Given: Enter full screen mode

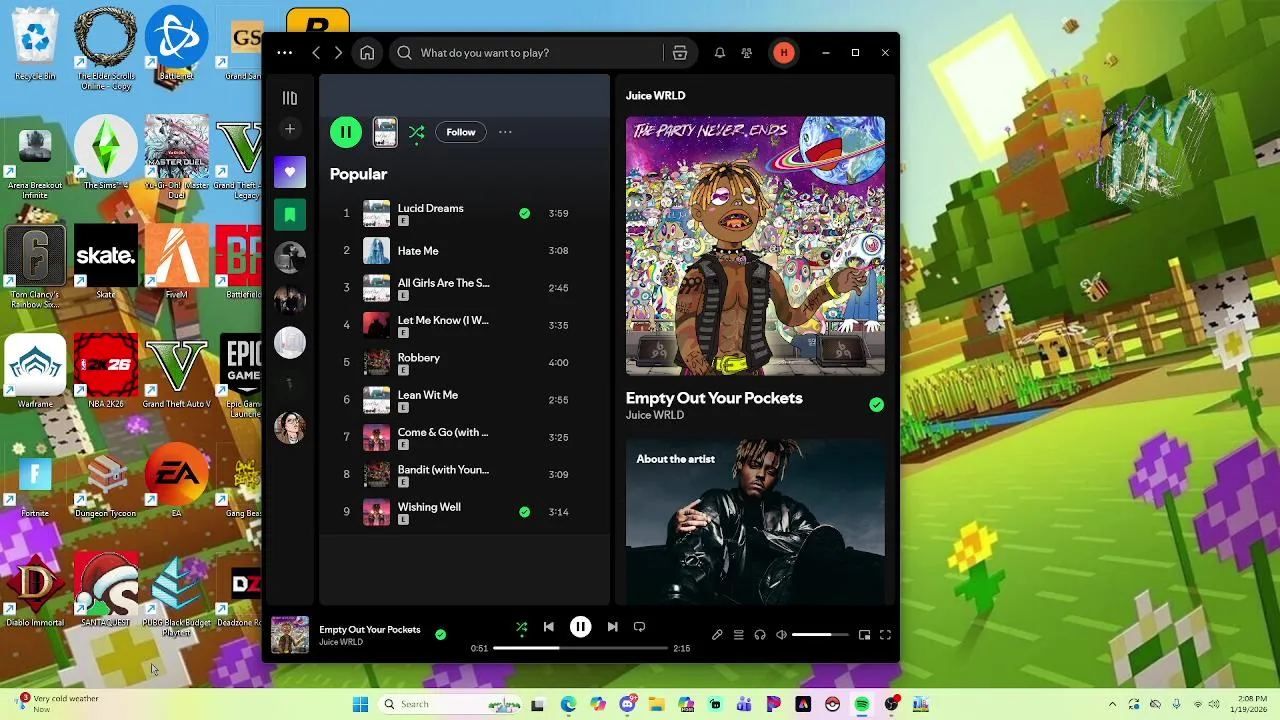Looking at the screenshot, I should 885,635.
